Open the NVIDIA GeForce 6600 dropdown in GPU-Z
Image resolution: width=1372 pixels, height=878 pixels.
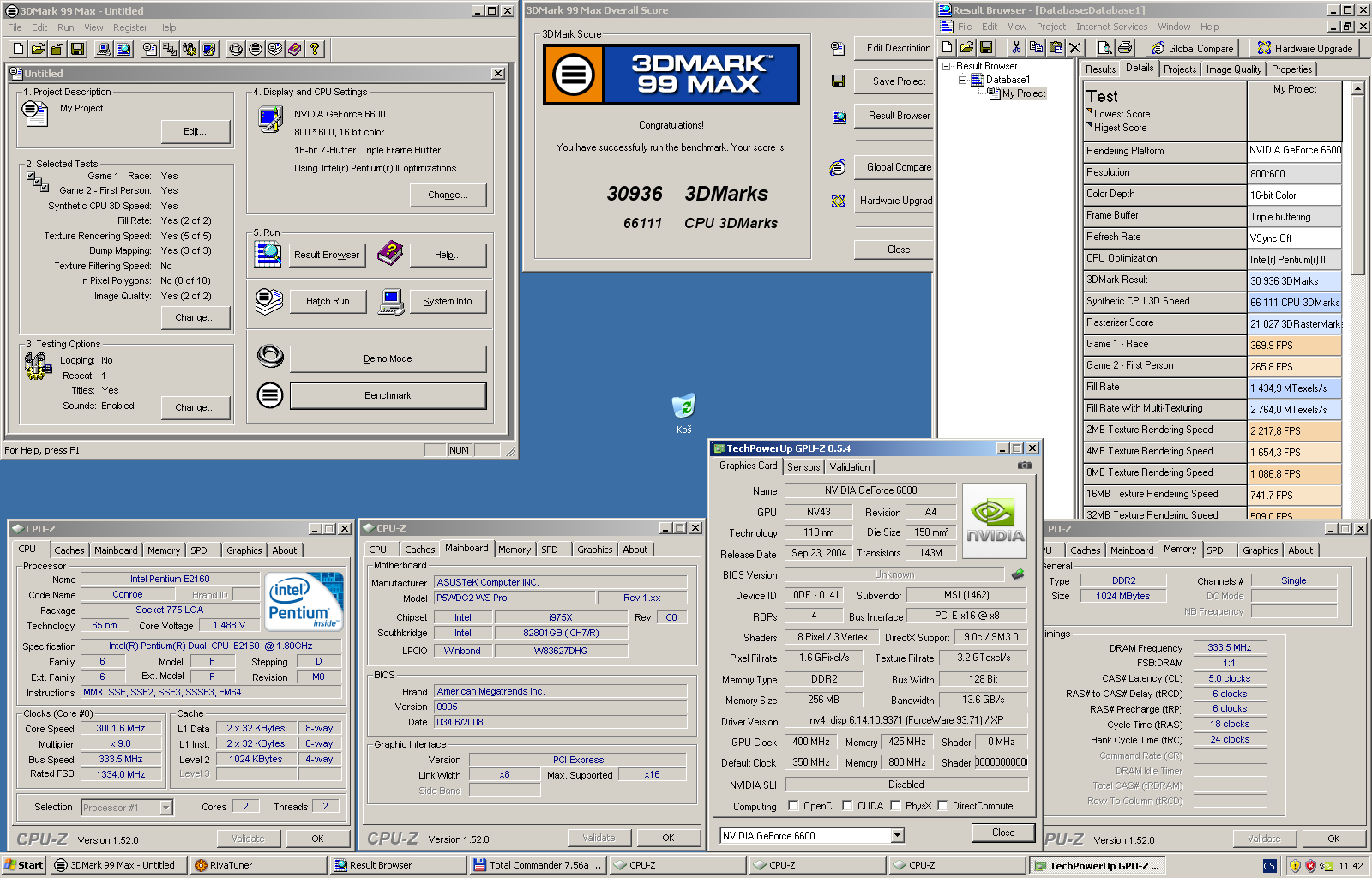(x=897, y=835)
